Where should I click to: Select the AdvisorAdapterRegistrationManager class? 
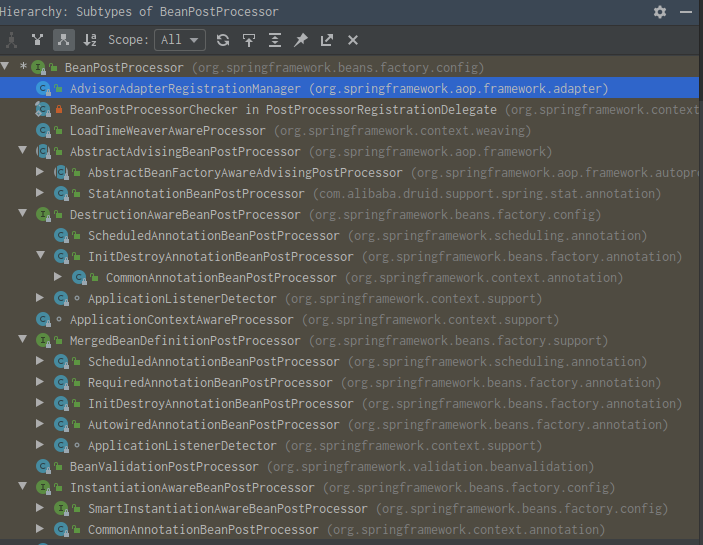(x=186, y=88)
